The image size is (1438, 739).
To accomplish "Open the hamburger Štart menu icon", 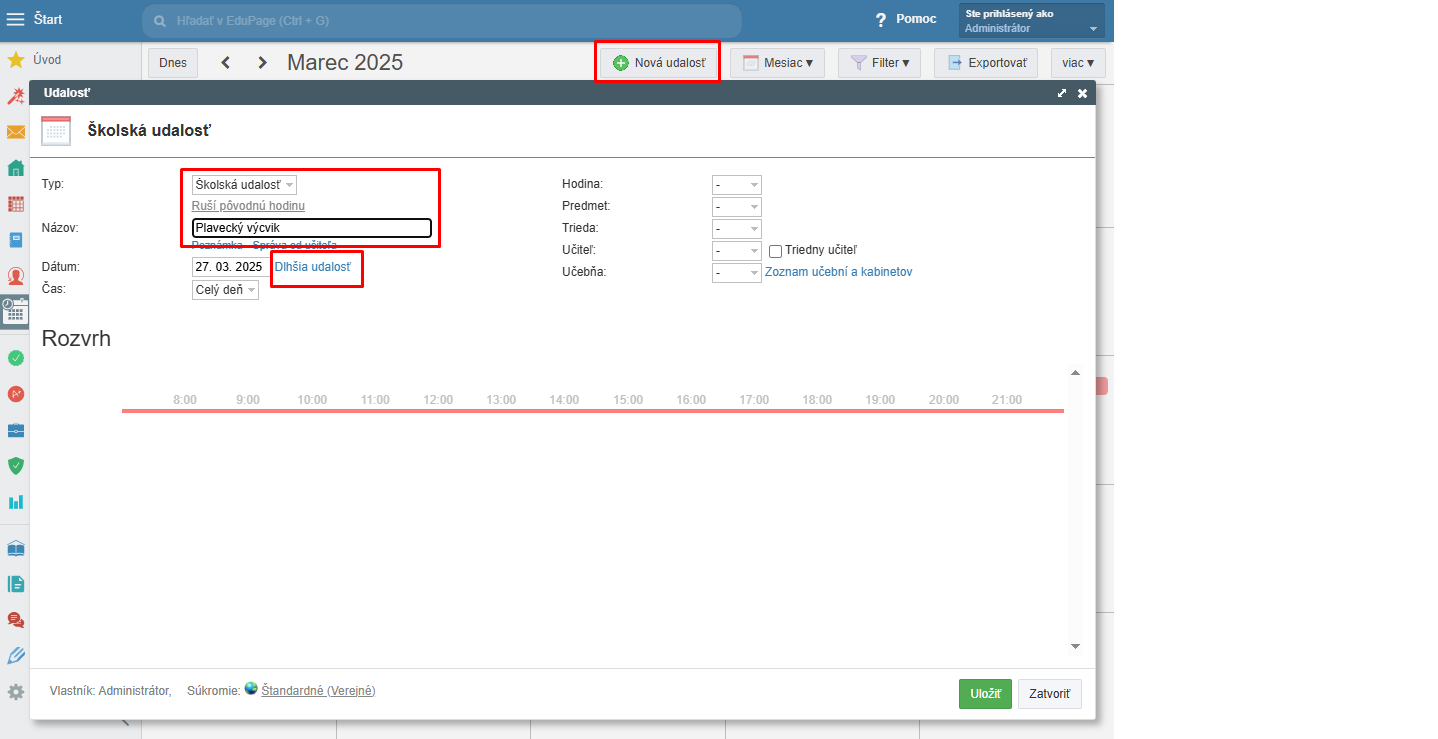I will click(15, 19).
